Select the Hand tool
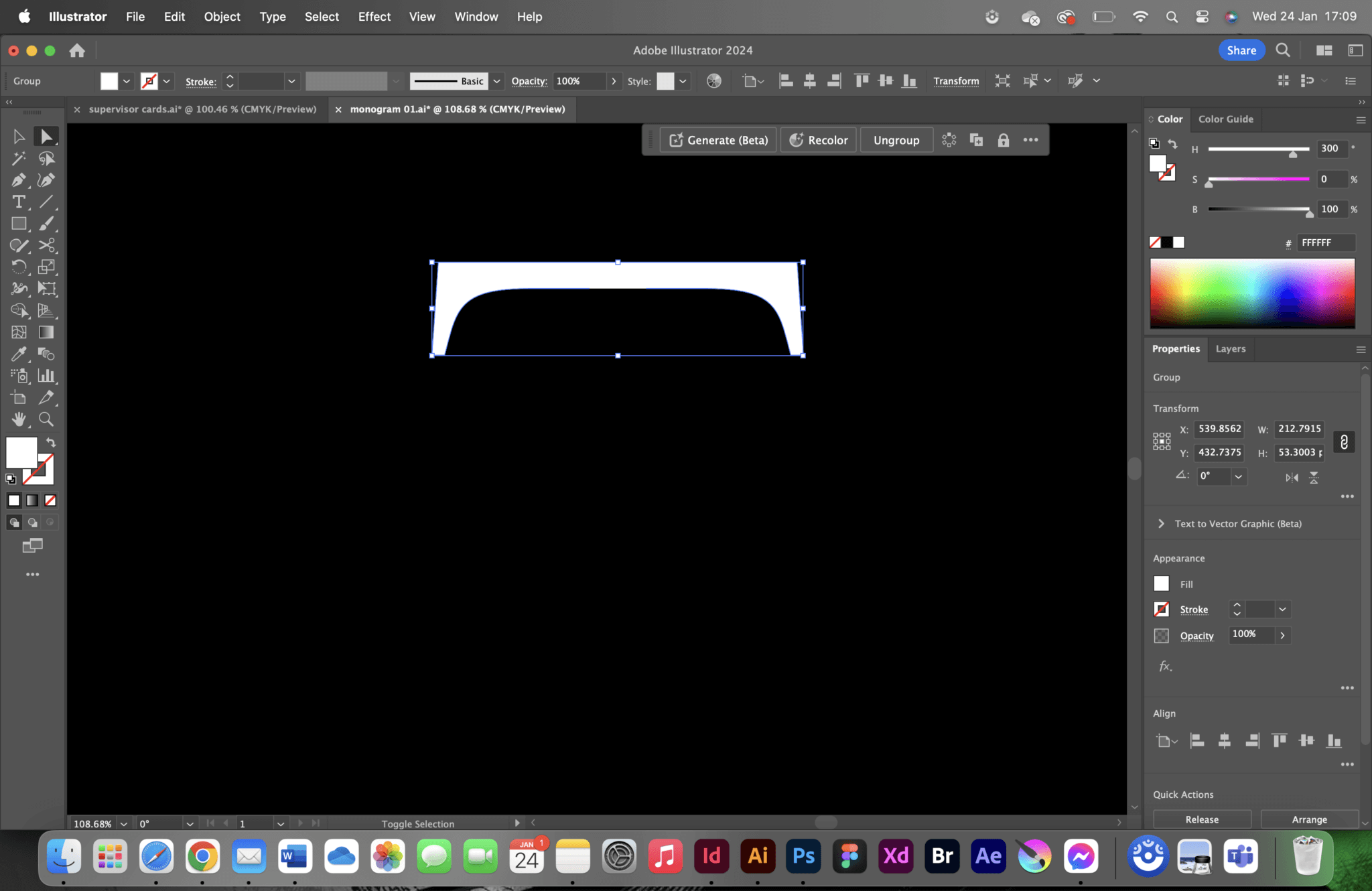Screen dimensions: 1372x891 click(x=19, y=419)
